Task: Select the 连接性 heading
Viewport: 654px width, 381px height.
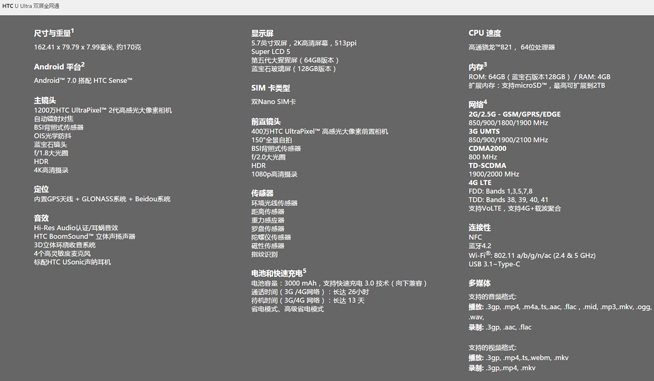Action: pos(479,227)
